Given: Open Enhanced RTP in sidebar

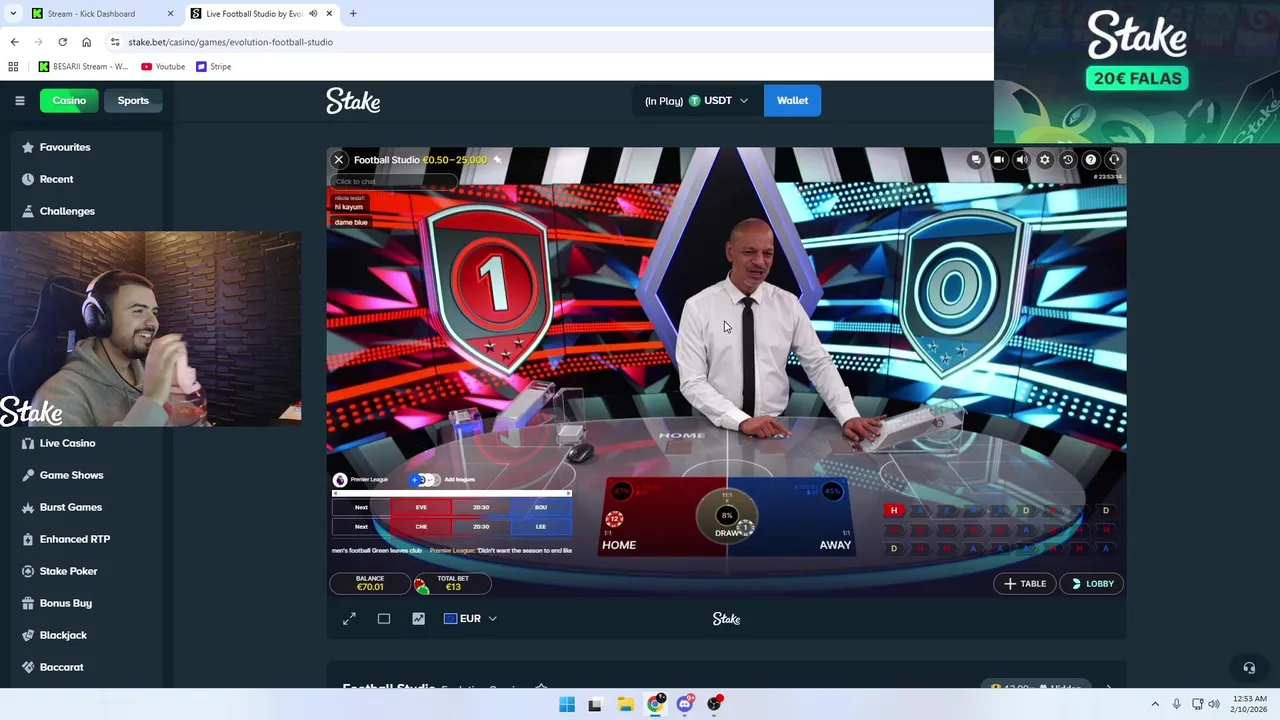Looking at the screenshot, I should pos(74,539).
